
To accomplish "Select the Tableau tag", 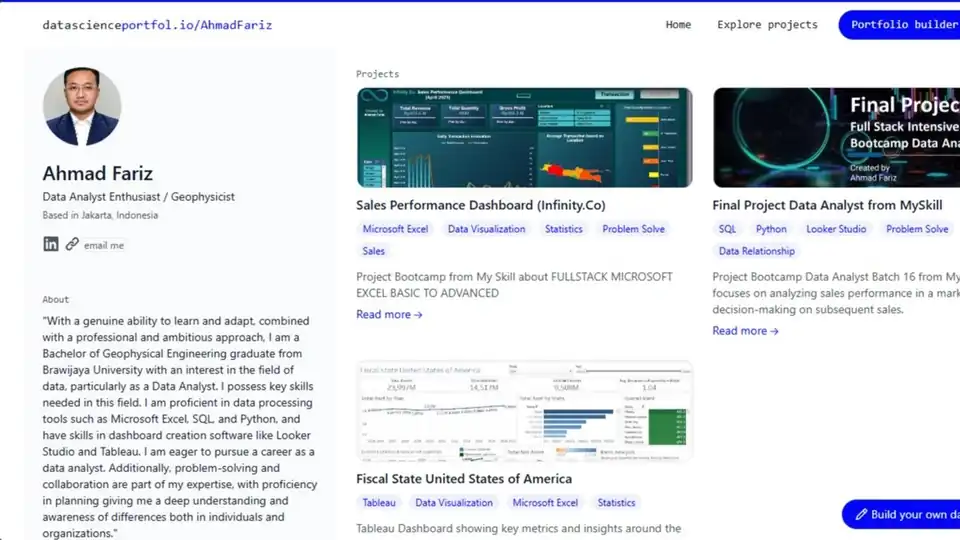I will 379,503.
